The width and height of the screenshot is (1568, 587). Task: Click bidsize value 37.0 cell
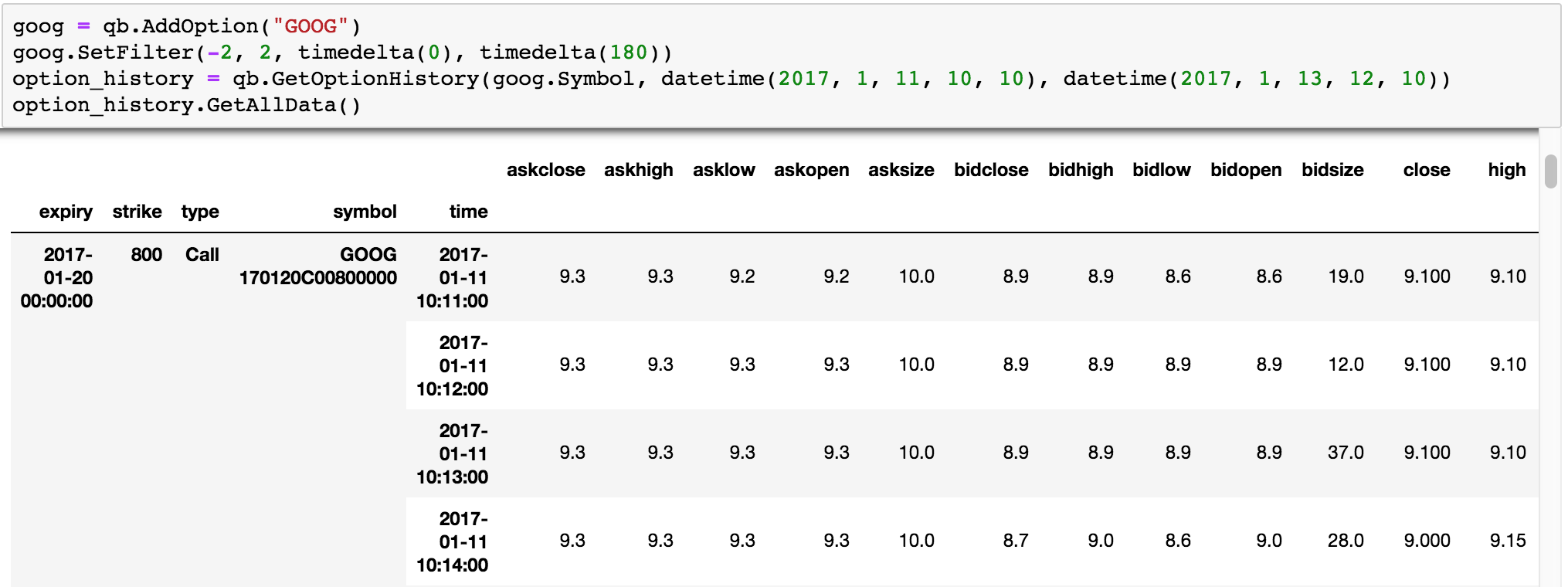(1345, 453)
